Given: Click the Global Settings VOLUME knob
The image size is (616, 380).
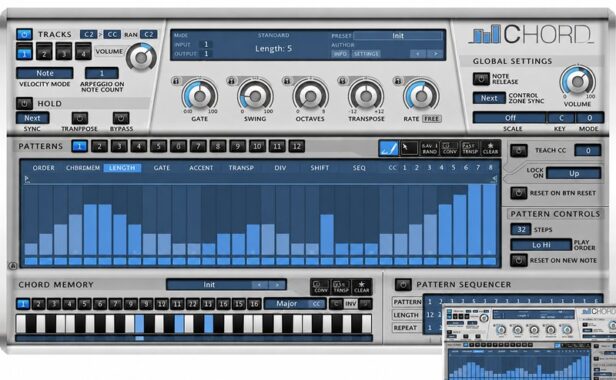Looking at the screenshot, I should click(578, 81).
